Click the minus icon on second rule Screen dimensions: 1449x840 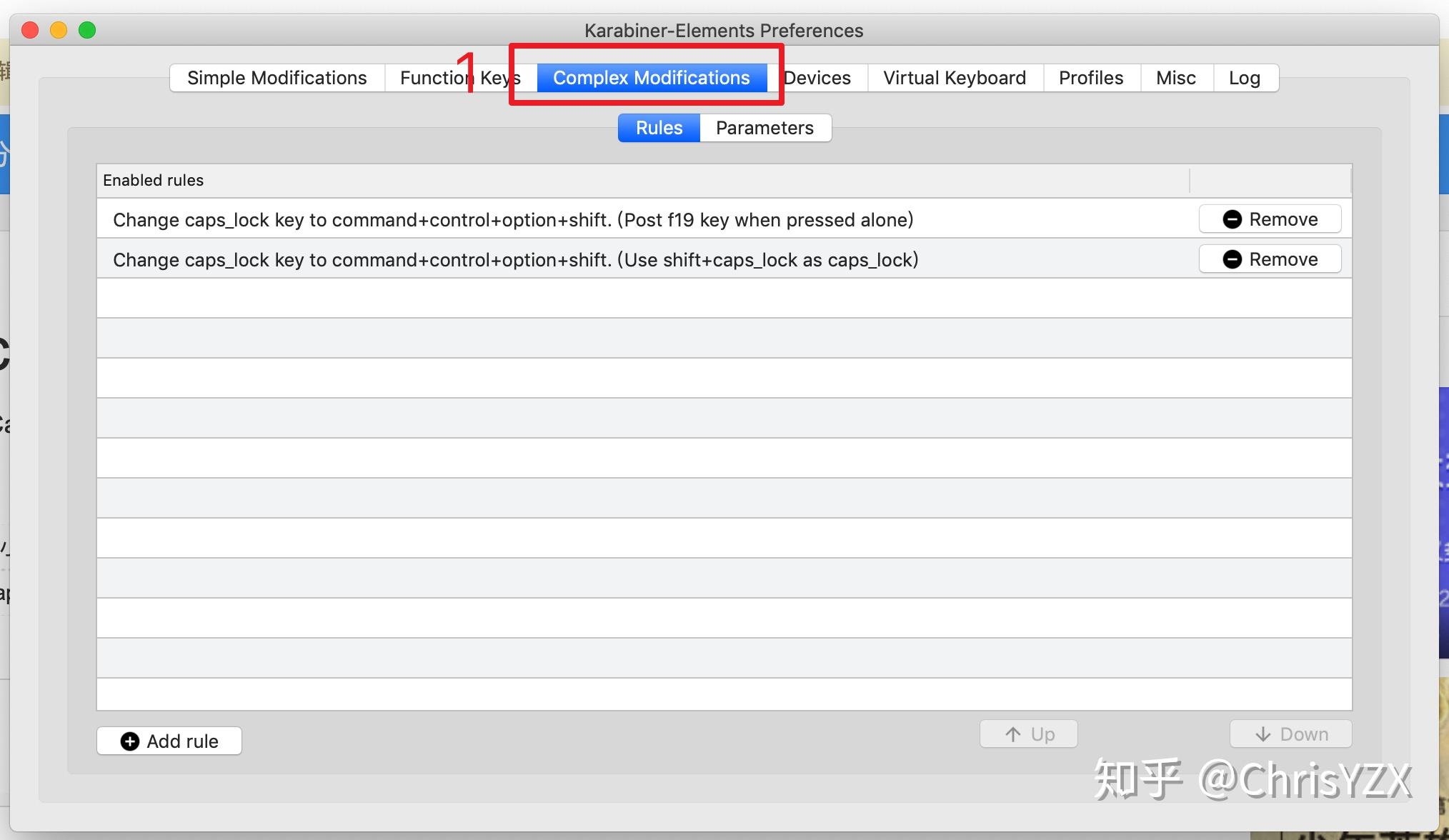[x=1231, y=259]
